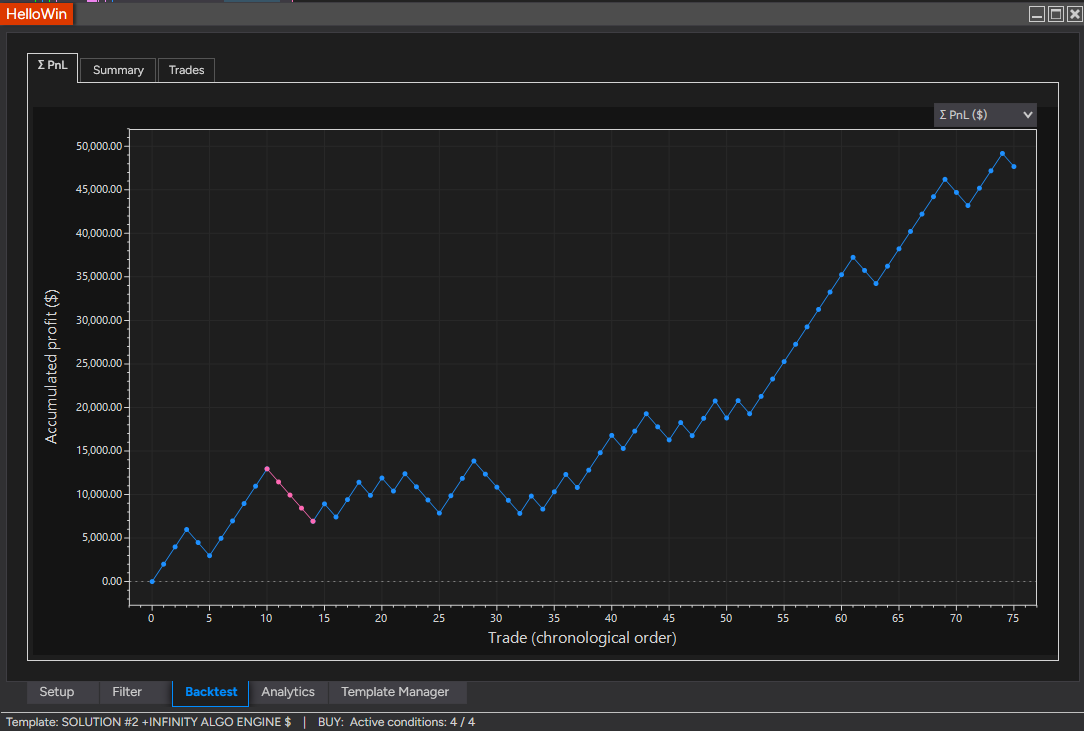1084x731 pixels.
Task: Expand the Σ PnL ($) dropdown
Action: pyautogui.click(x=984, y=115)
